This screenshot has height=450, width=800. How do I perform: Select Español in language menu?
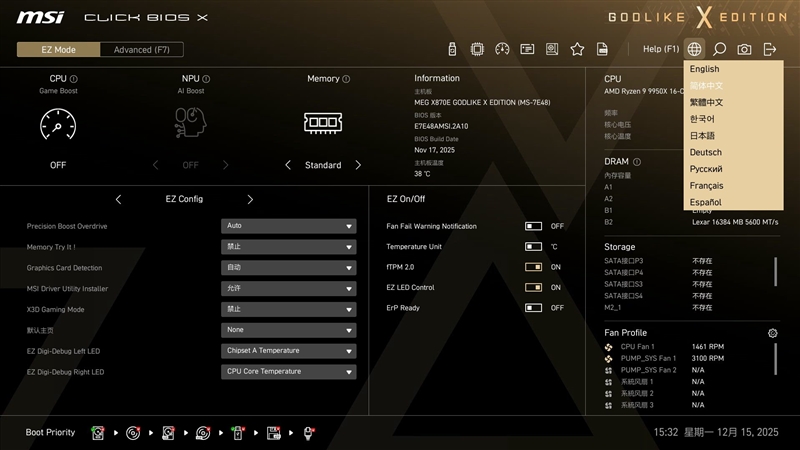click(x=733, y=202)
